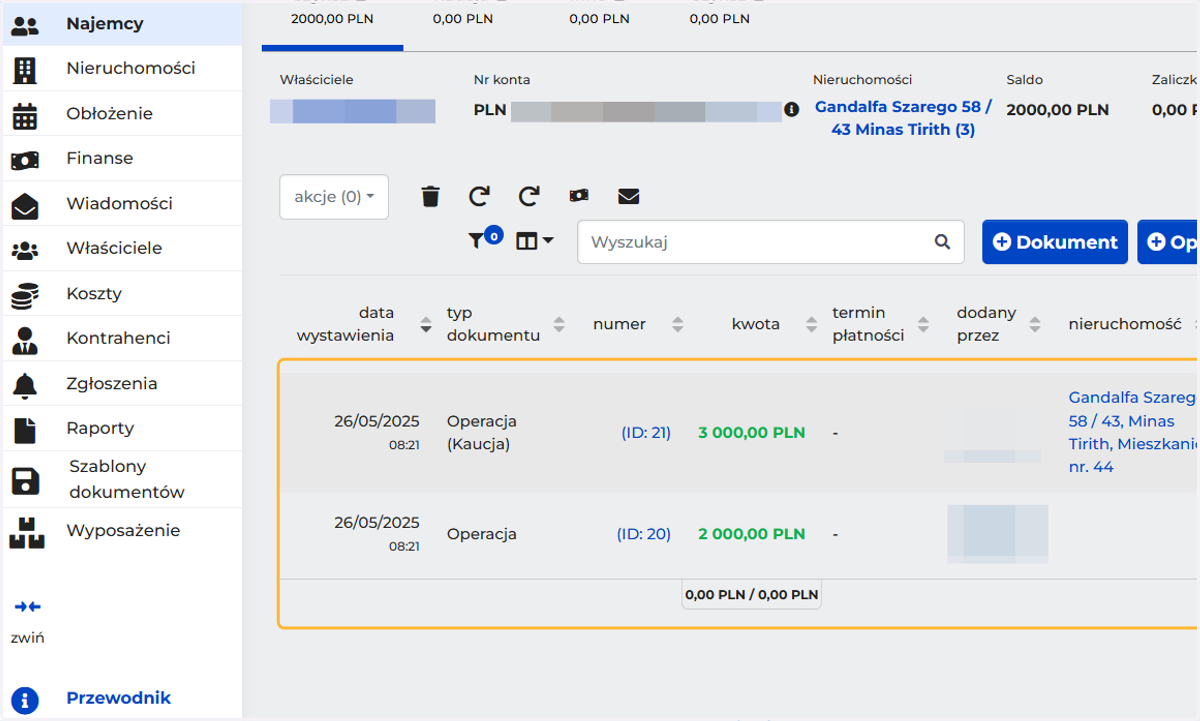Open the Przewodnik guide link
Viewport: 1200px width, 721px height.
118,698
